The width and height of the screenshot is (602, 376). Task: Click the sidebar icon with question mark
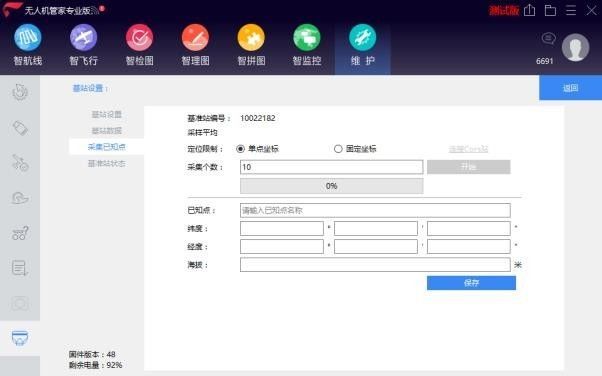pyautogui.click(x=20, y=233)
